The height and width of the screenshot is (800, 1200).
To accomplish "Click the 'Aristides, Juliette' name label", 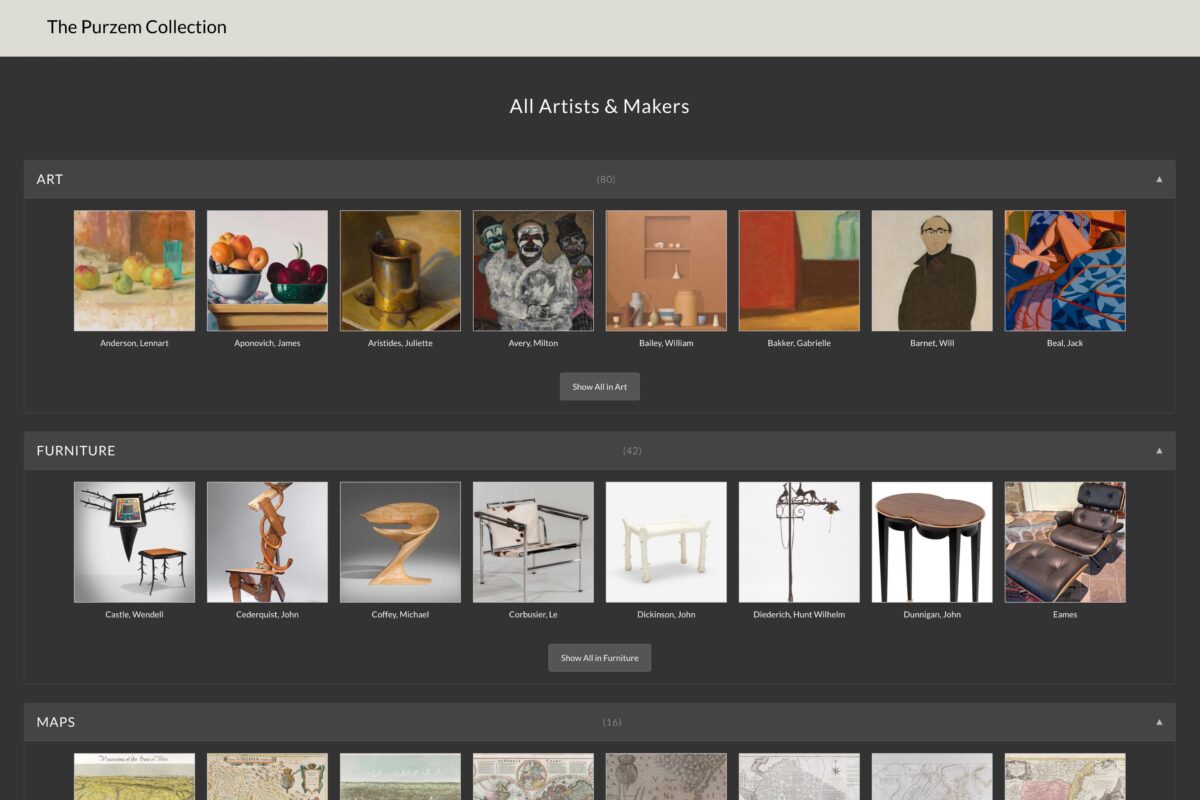I will (x=400, y=343).
